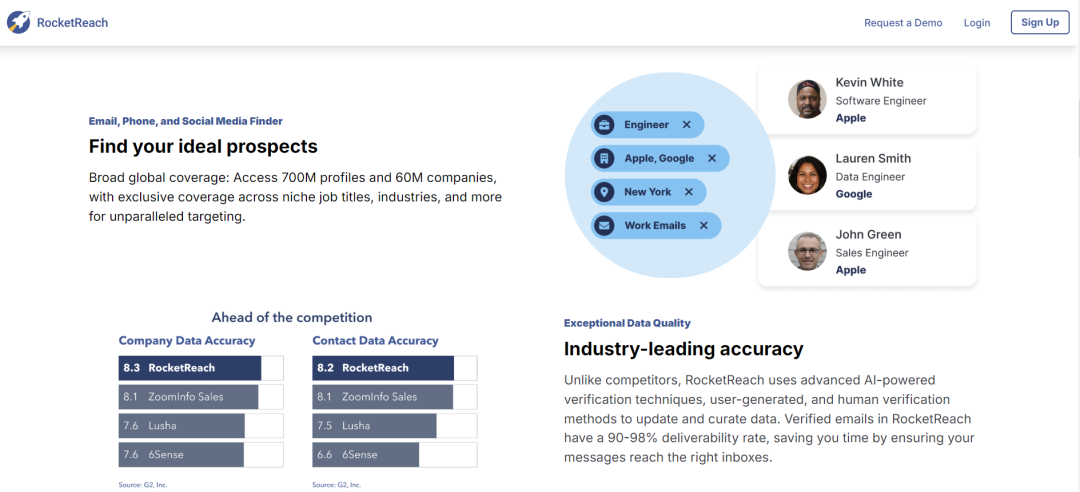Click the RocketReach brand name text
Screen dimensions: 1080x492
coord(72,23)
